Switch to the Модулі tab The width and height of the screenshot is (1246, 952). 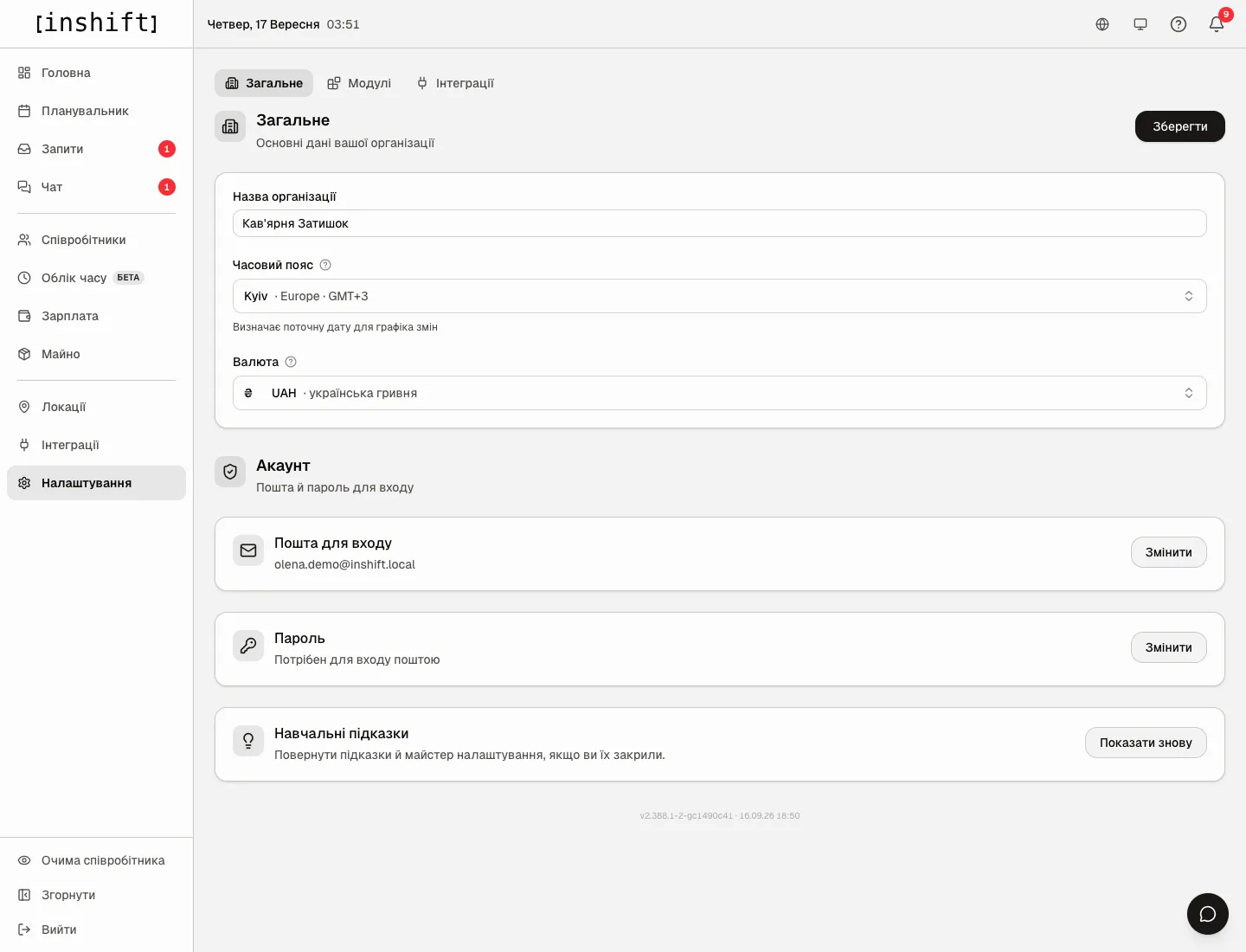click(x=359, y=83)
